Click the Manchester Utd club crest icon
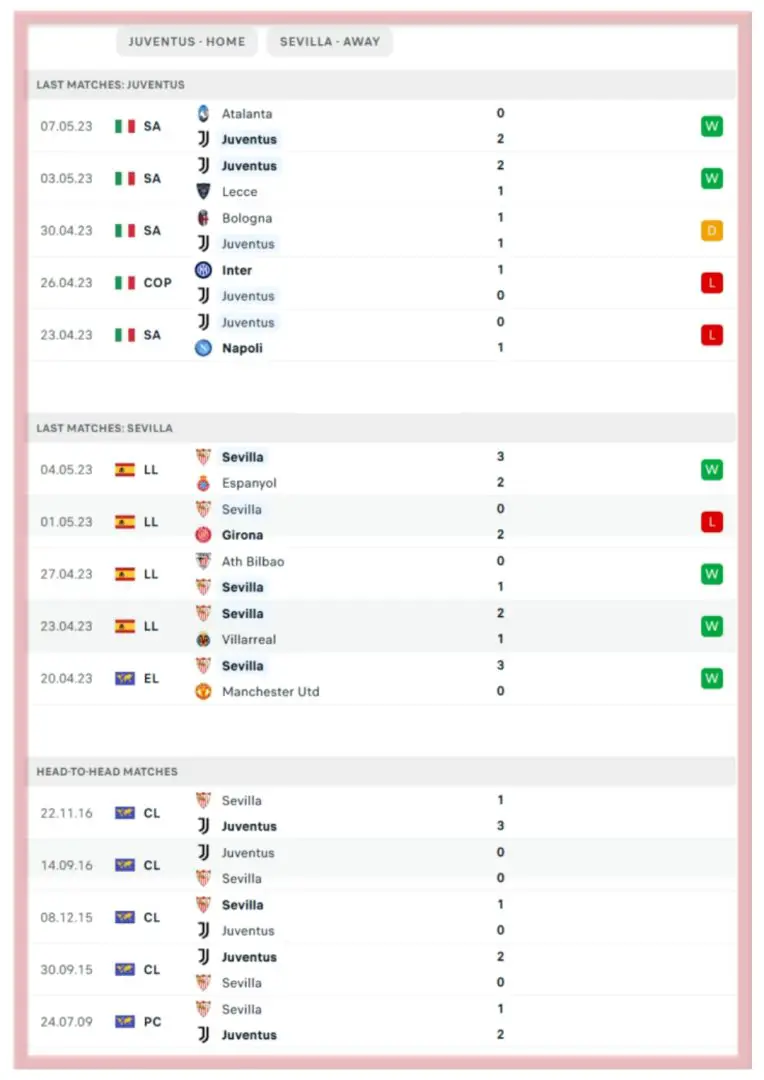 [x=203, y=691]
